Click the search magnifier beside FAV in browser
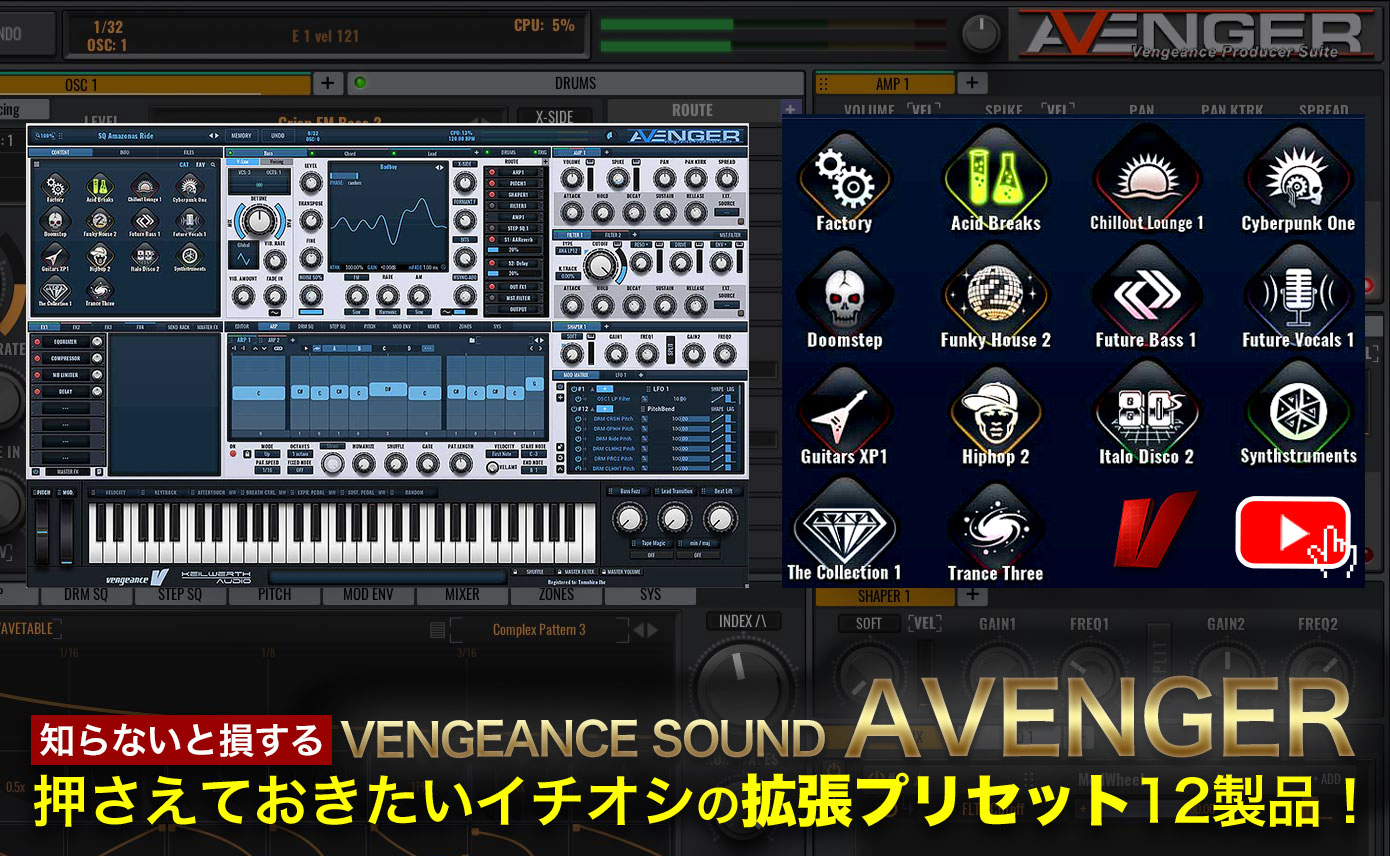 pos(213,164)
